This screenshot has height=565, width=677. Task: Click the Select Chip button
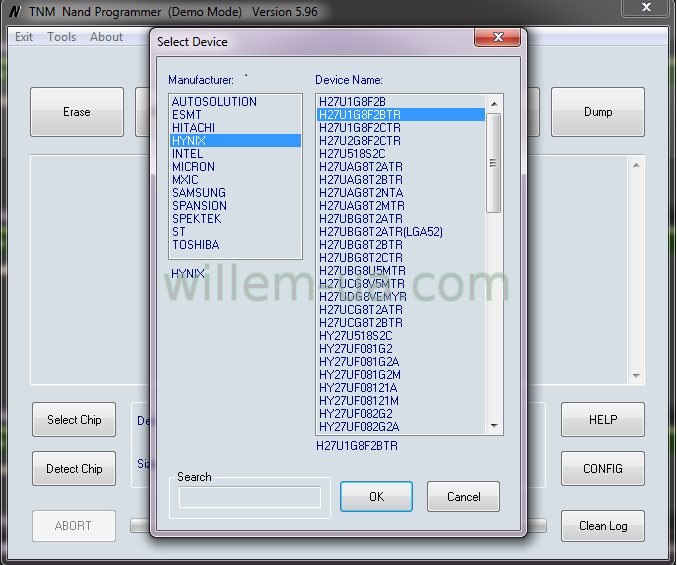tap(74, 420)
